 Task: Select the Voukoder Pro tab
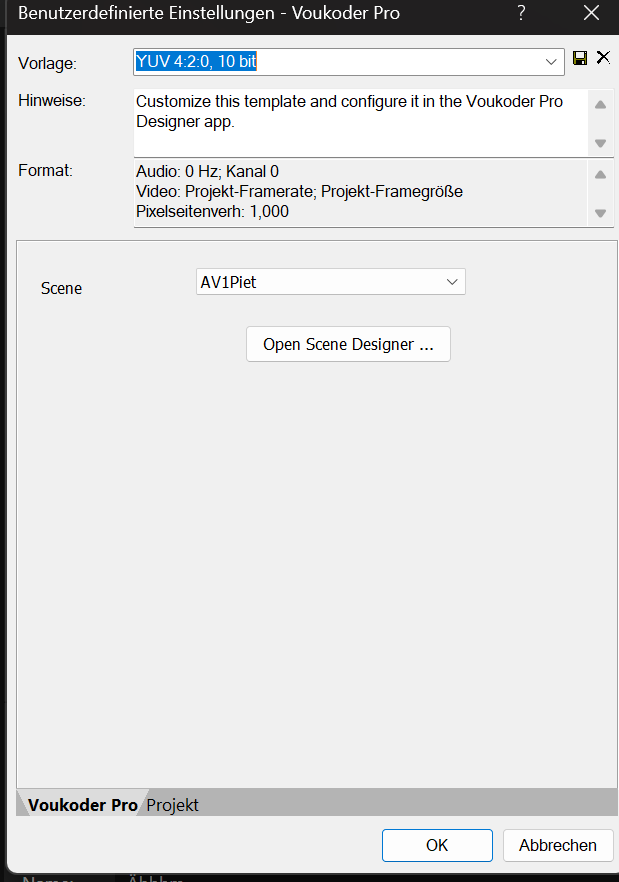point(83,805)
